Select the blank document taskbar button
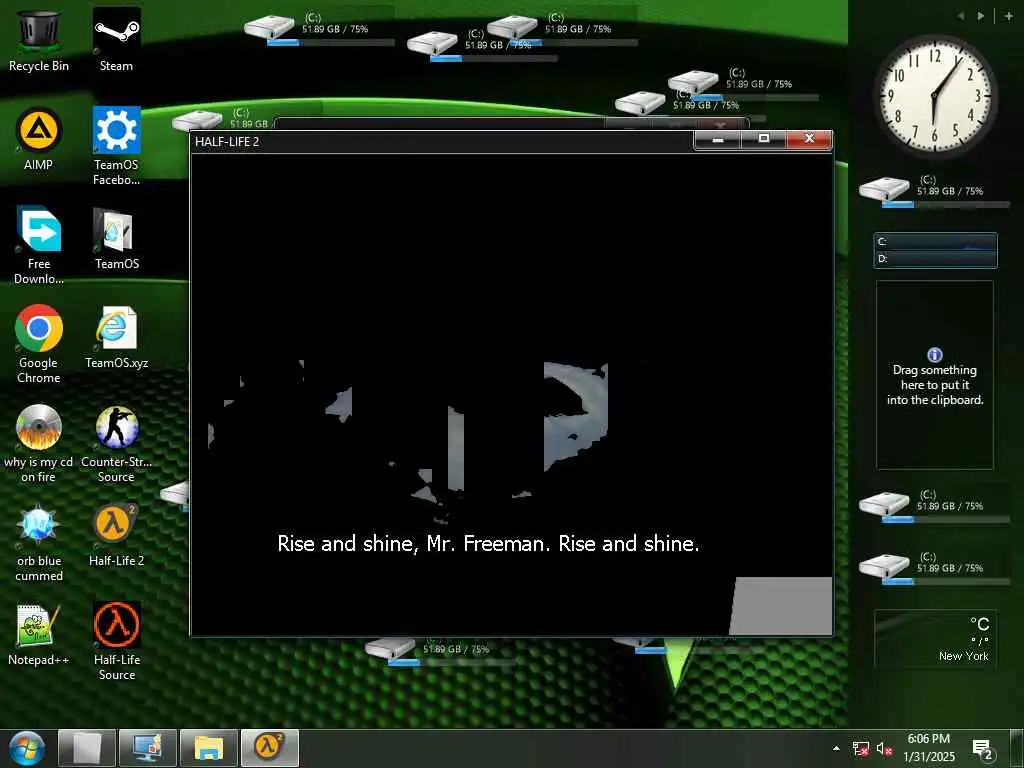Image resolution: width=1024 pixels, height=768 pixels. click(87, 748)
